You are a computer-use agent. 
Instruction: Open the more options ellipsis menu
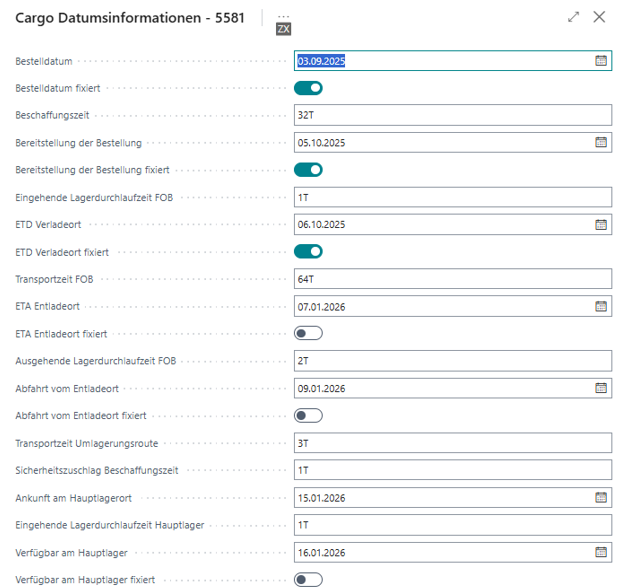283,17
